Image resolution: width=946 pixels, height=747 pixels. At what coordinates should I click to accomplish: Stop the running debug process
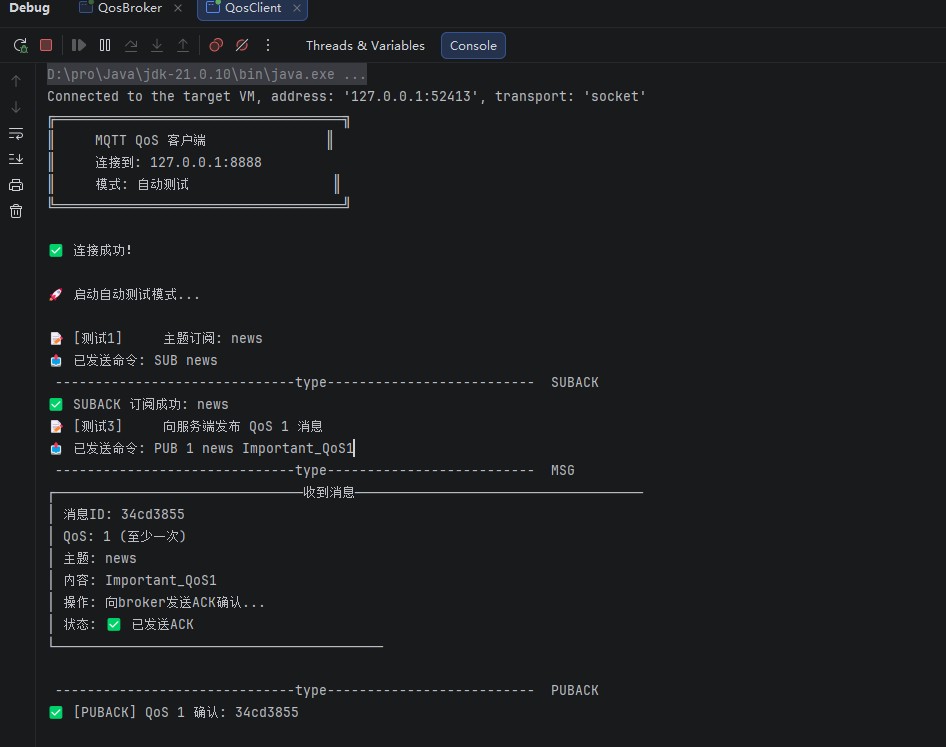tap(46, 45)
